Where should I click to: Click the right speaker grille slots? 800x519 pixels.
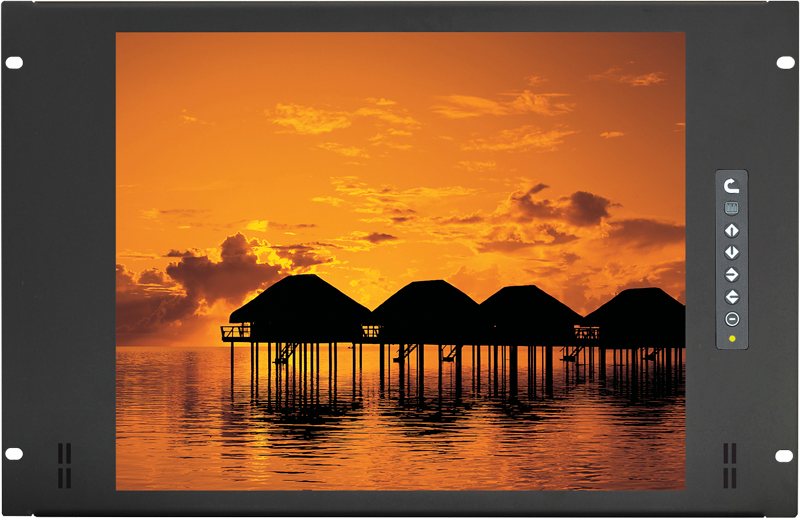coord(730,465)
